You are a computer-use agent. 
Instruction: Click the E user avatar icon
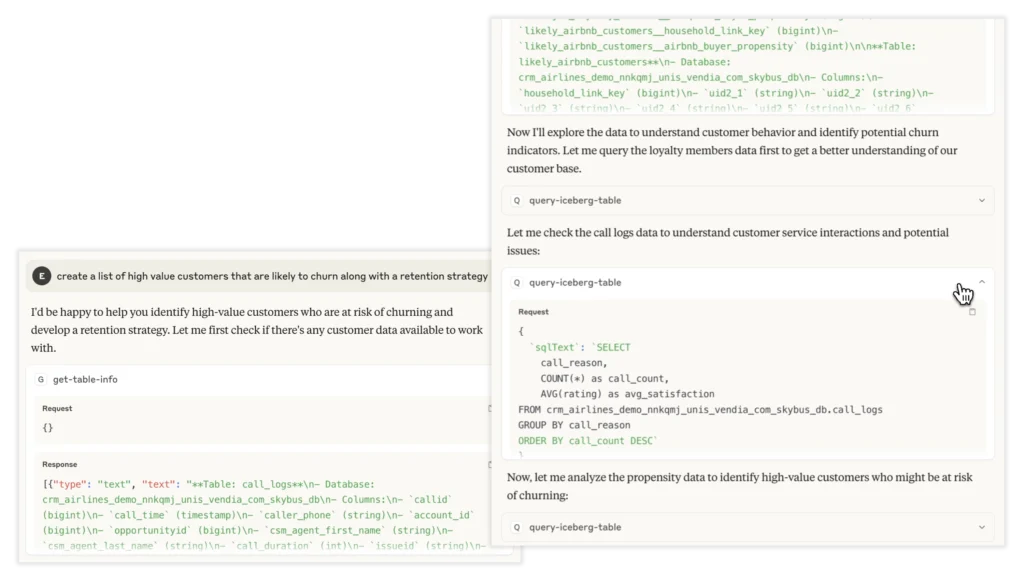[42, 276]
